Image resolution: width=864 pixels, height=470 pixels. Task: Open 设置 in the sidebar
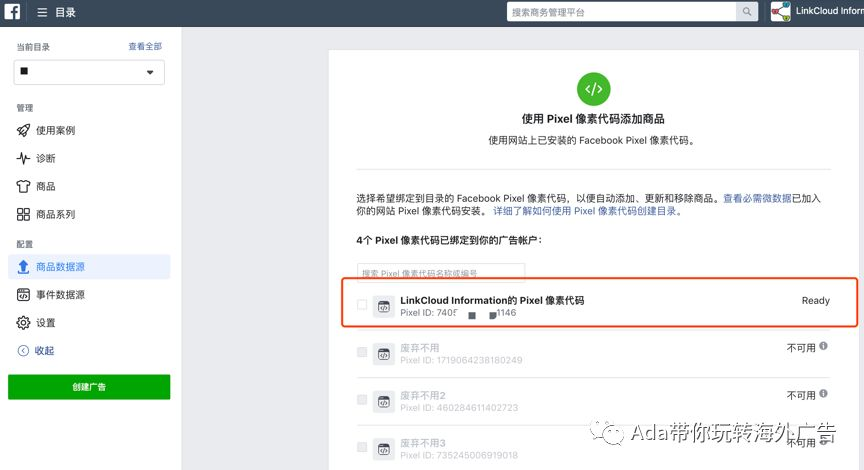(46, 323)
